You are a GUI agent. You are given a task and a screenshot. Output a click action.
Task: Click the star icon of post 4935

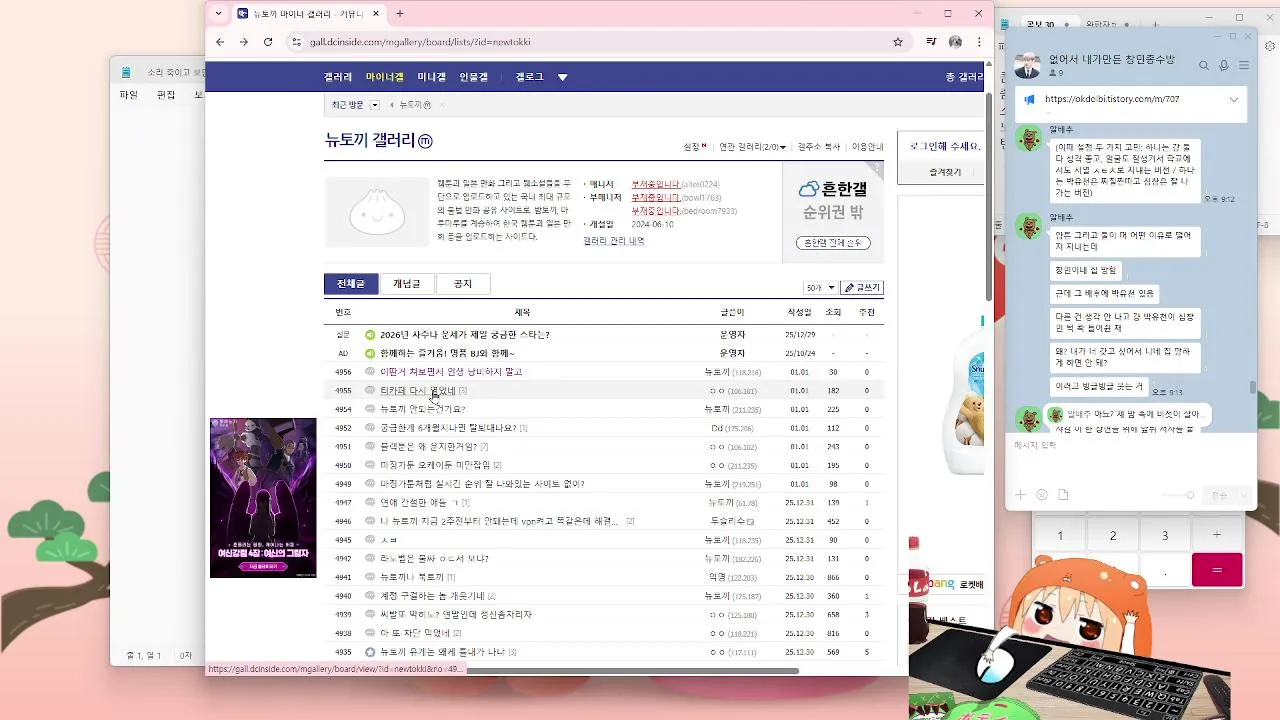pyautogui.click(x=370, y=652)
